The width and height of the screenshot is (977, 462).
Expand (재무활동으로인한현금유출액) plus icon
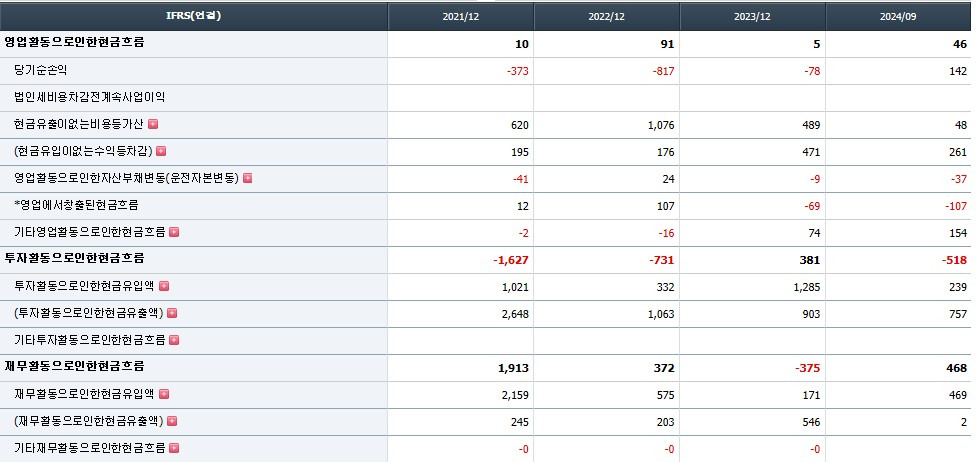pos(172,421)
